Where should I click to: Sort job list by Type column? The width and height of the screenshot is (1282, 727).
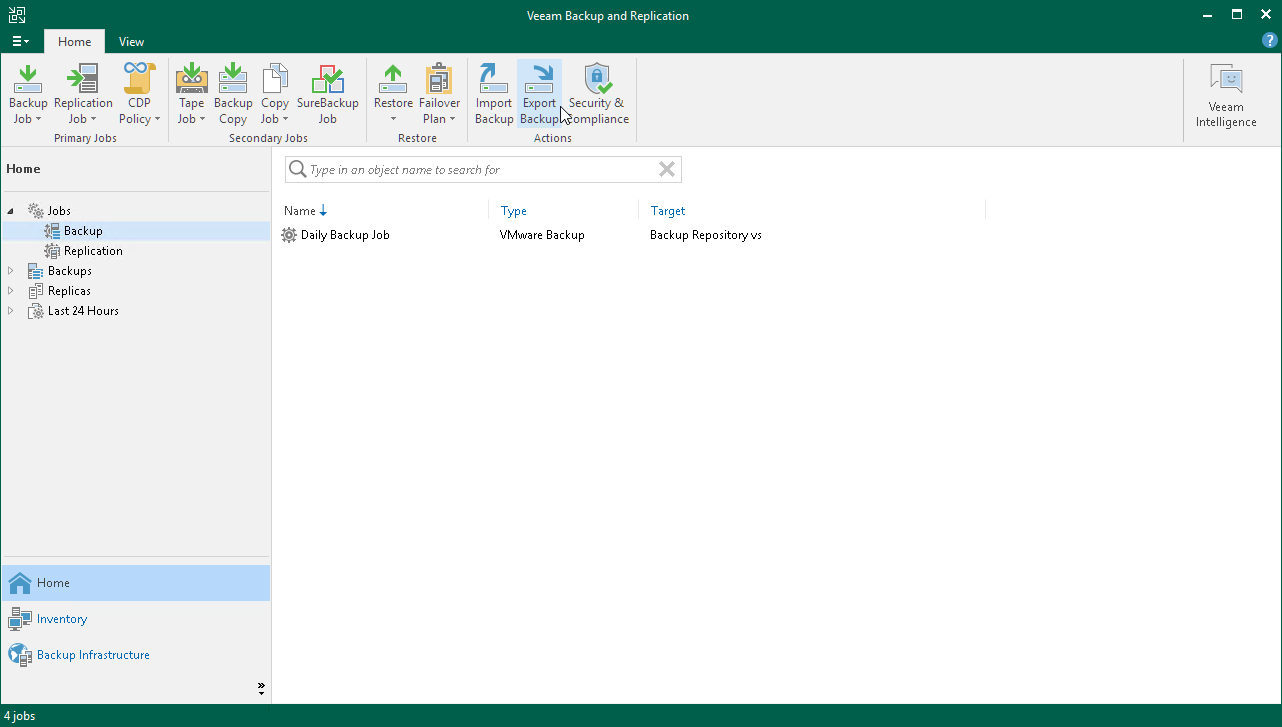[514, 211]
